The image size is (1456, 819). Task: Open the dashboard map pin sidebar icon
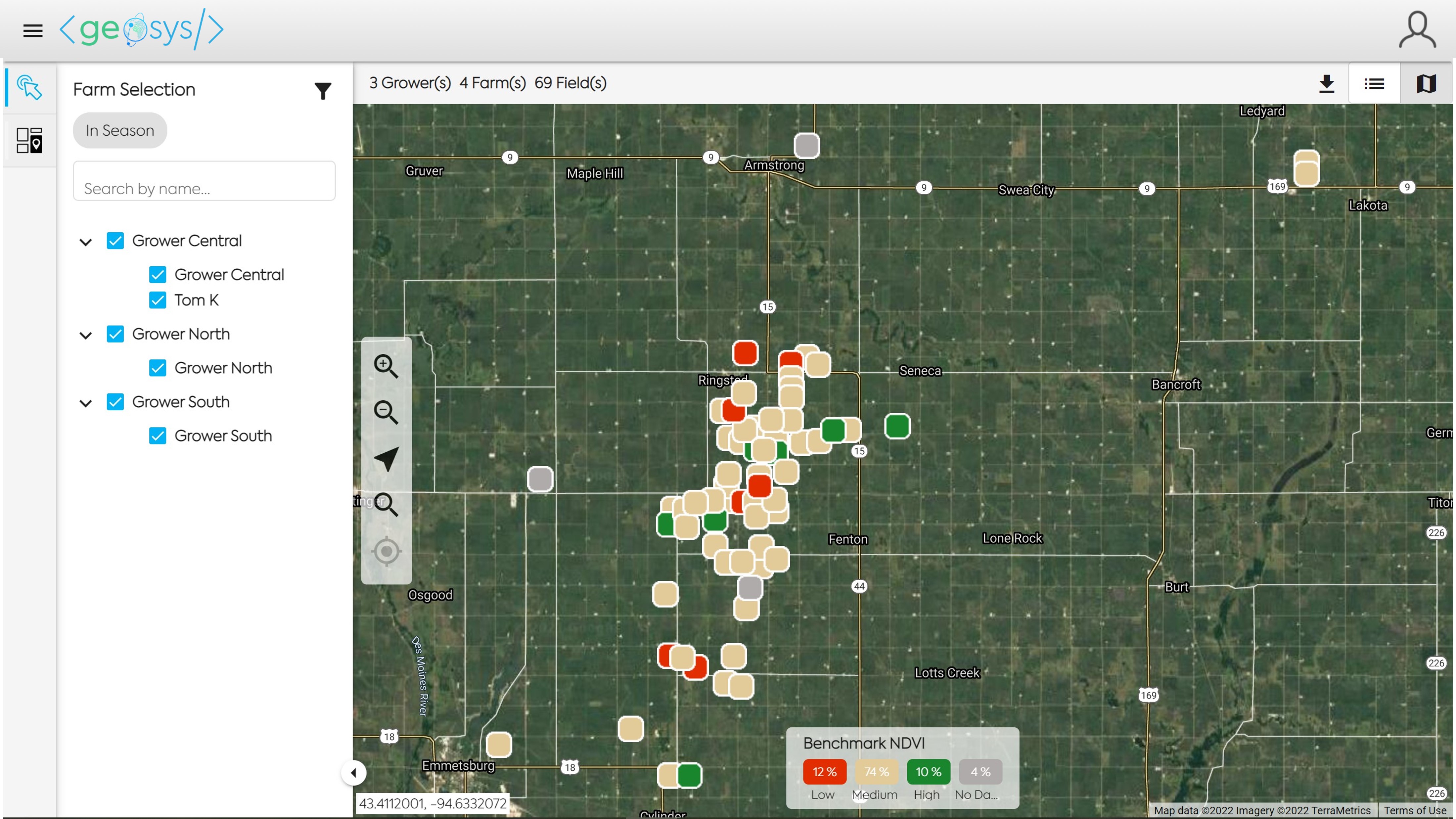pyautogui.click(x=29, y=140)
